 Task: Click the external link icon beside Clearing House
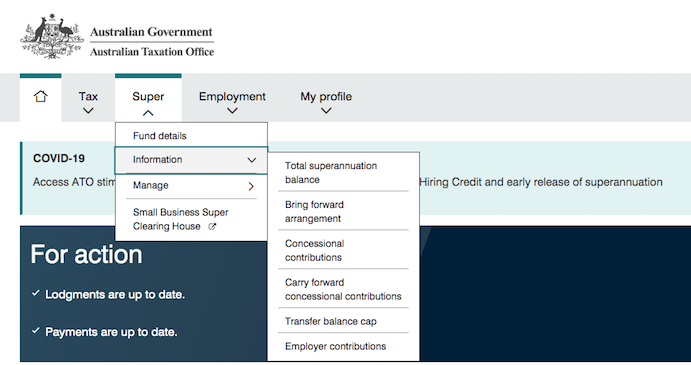click(x=212, y=227)
